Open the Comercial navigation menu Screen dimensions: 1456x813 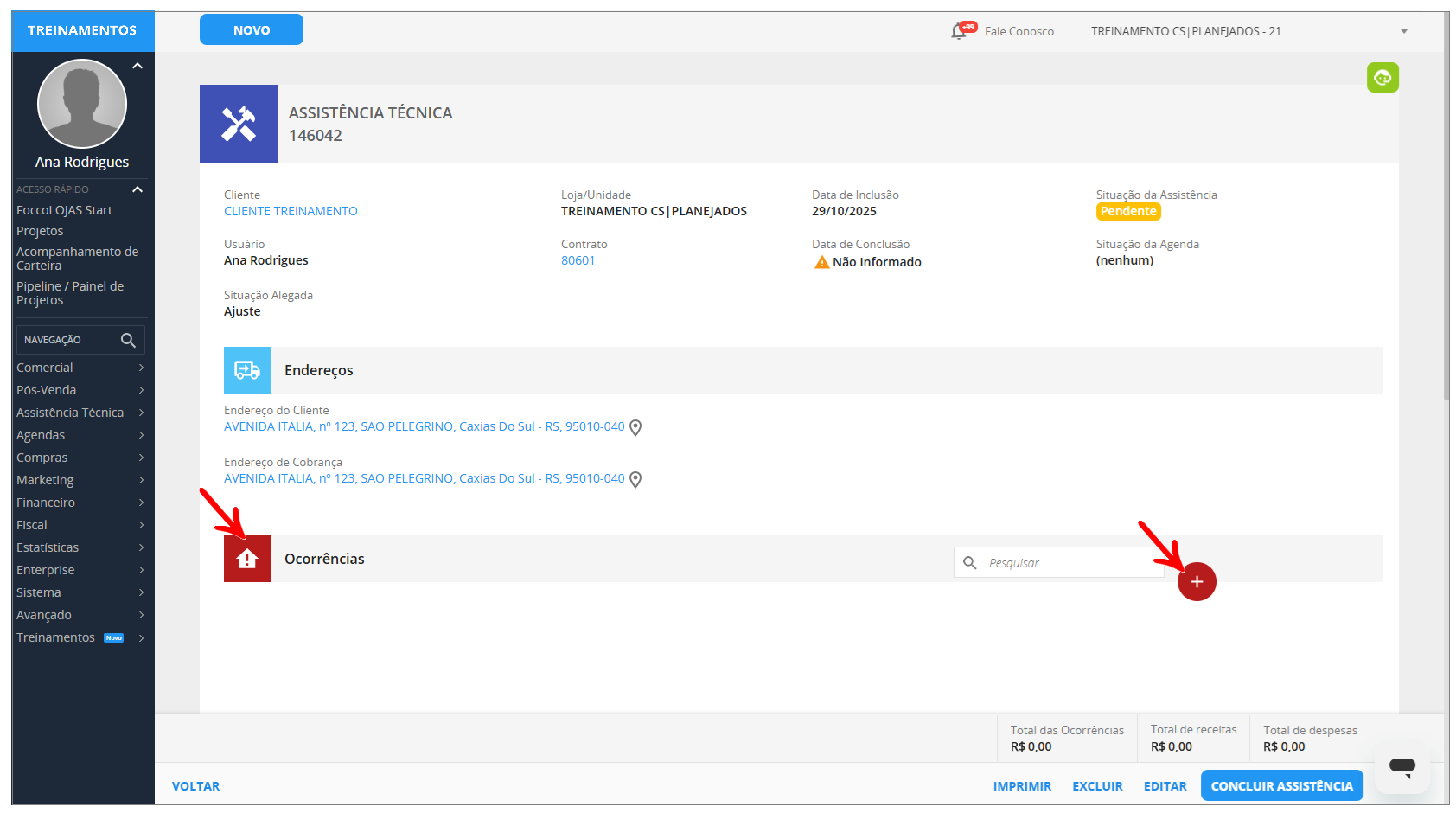(80, 368)
